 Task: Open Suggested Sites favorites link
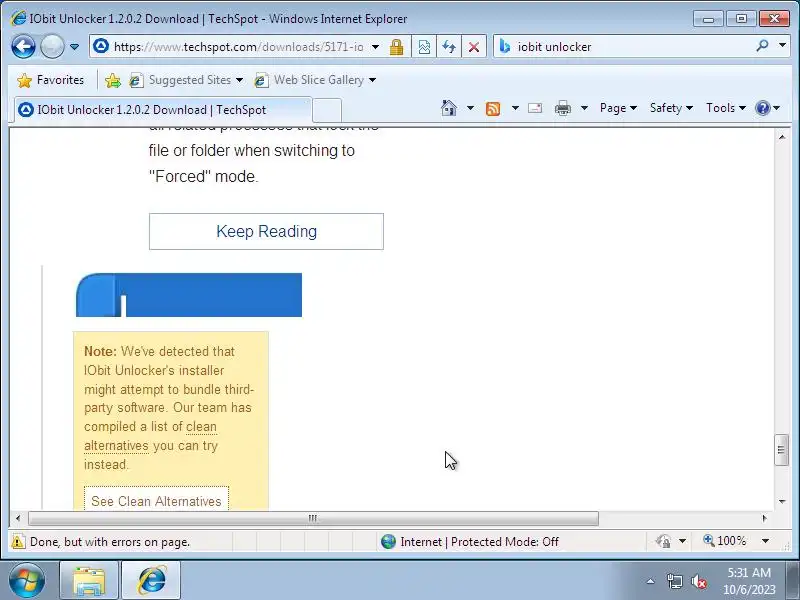pyautogui.click(x=186, y=80)
